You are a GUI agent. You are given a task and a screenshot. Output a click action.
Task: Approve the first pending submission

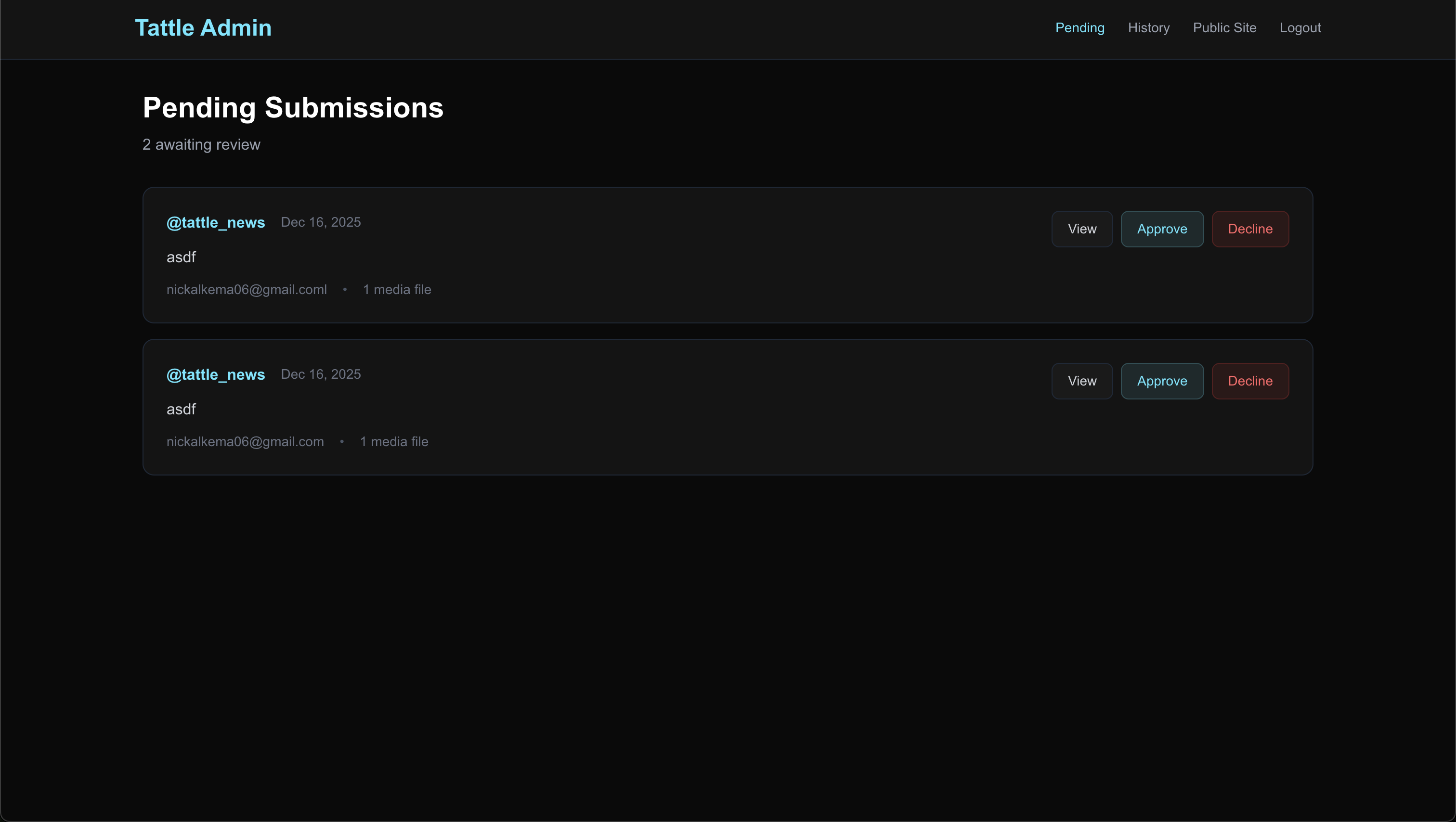tap(1162, 229)
